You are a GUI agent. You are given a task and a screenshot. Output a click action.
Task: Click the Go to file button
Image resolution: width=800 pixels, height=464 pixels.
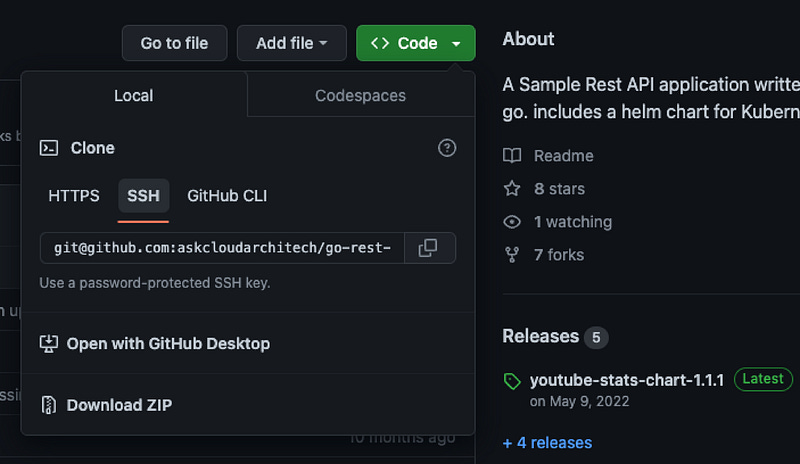click(x=174, y=43)
